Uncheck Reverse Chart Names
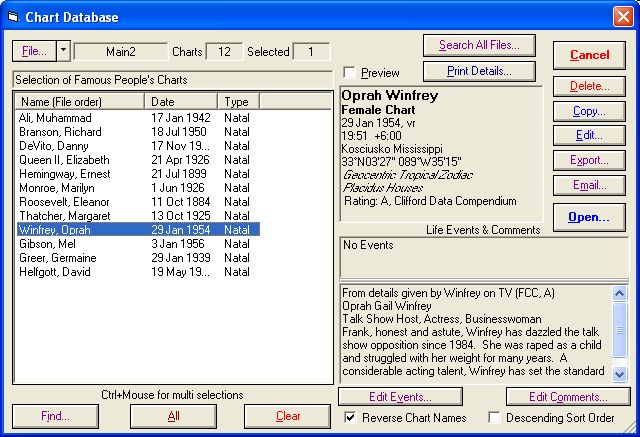 (x=349, y=418)
